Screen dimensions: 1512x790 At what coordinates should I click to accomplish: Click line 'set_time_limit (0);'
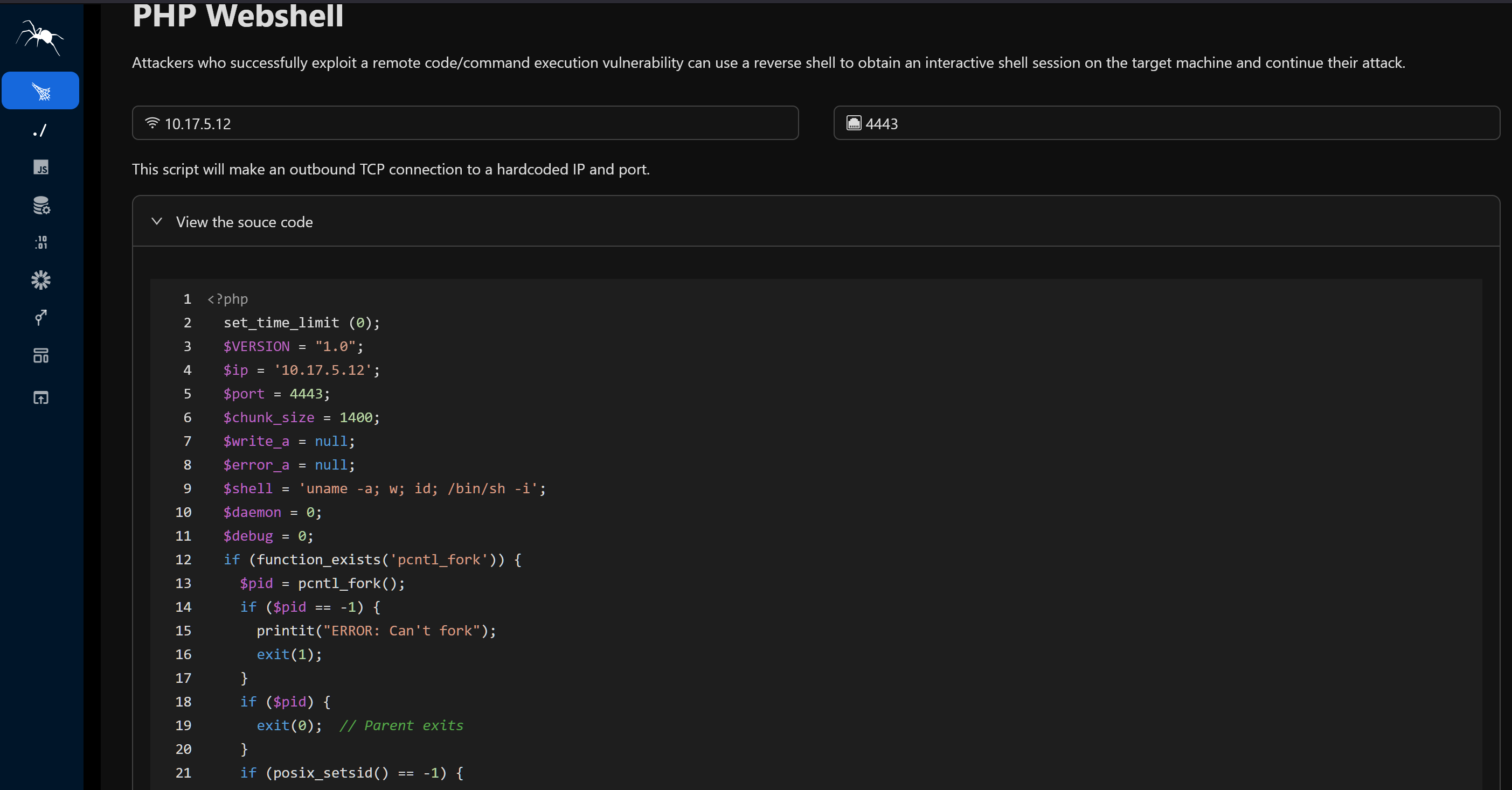302,323
